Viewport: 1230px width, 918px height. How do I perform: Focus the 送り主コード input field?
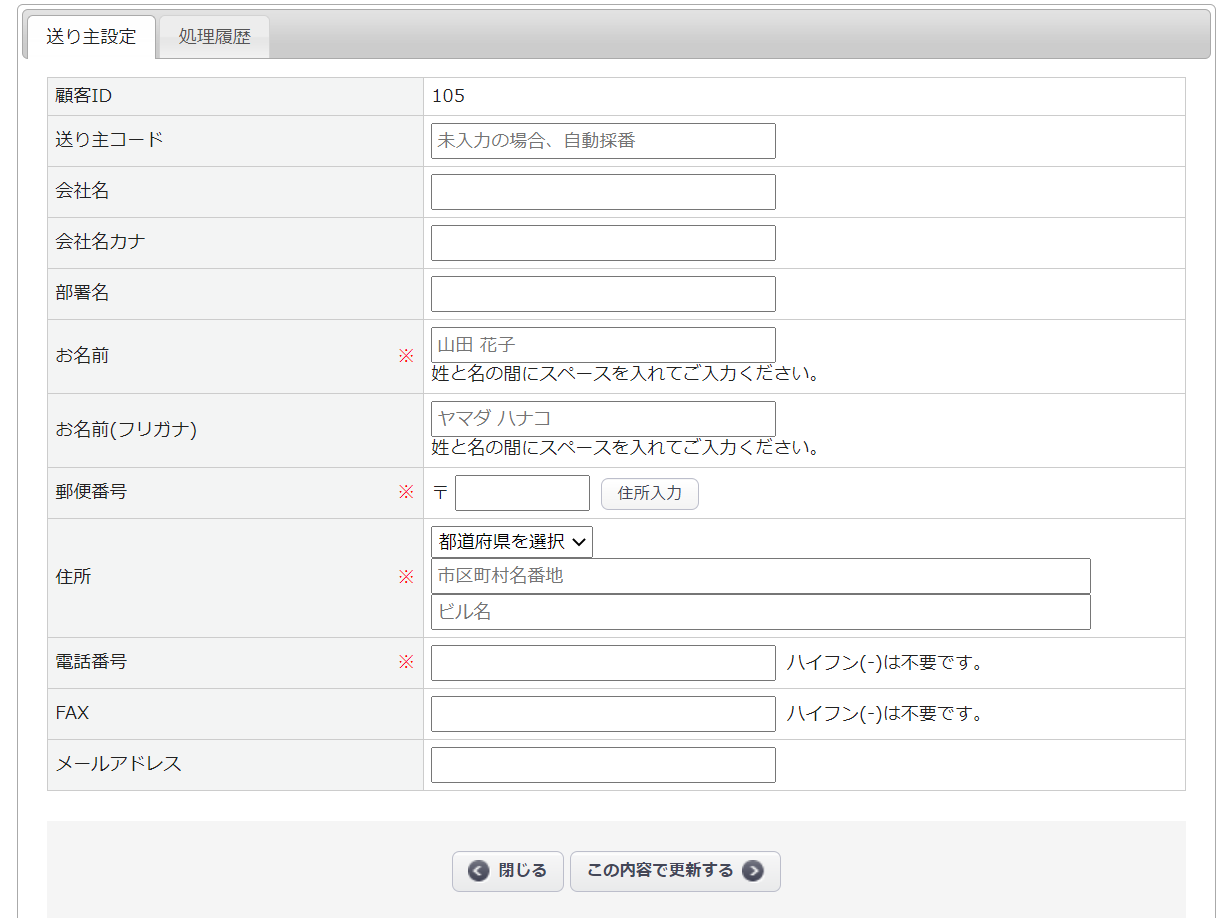603,141
